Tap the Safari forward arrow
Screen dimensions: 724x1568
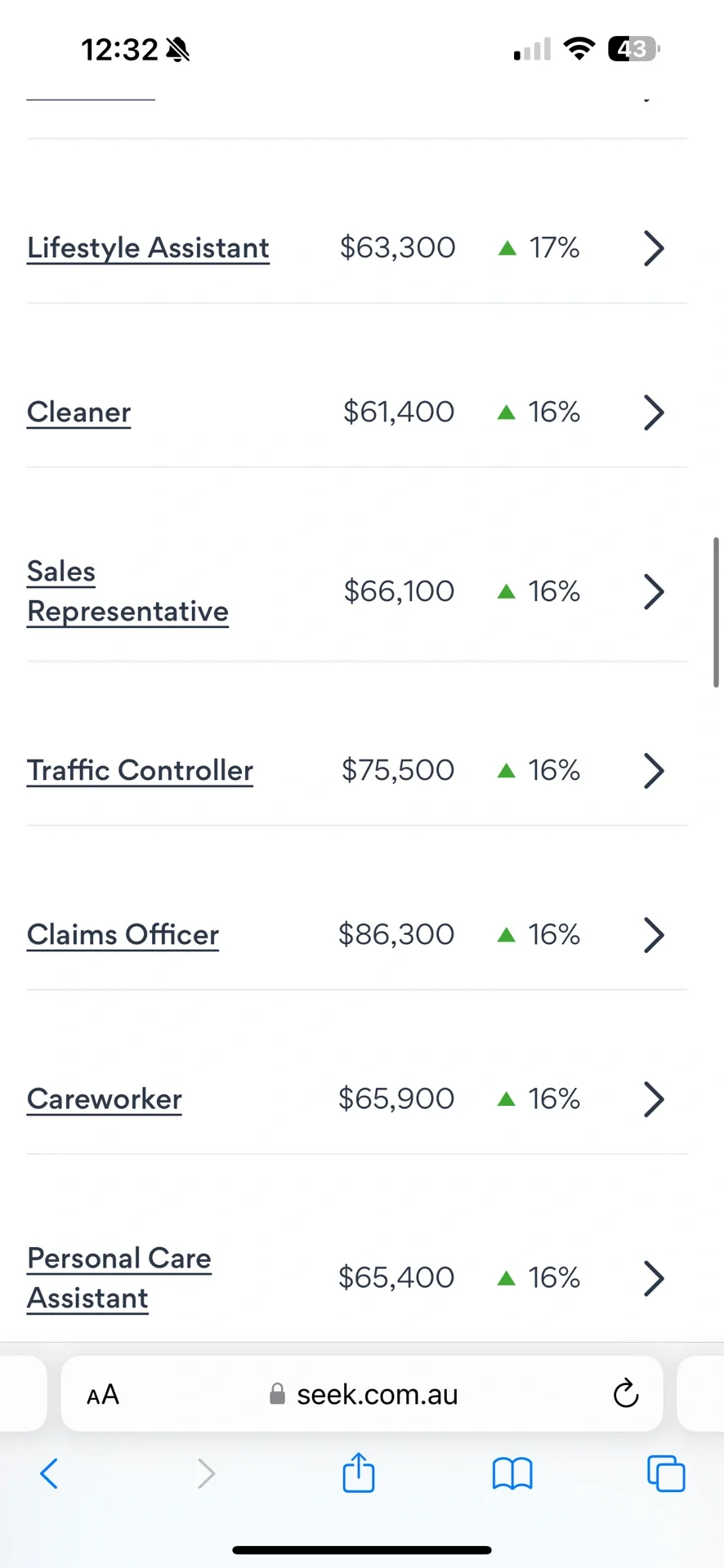pyautogui.click(x=207, y=1473)
